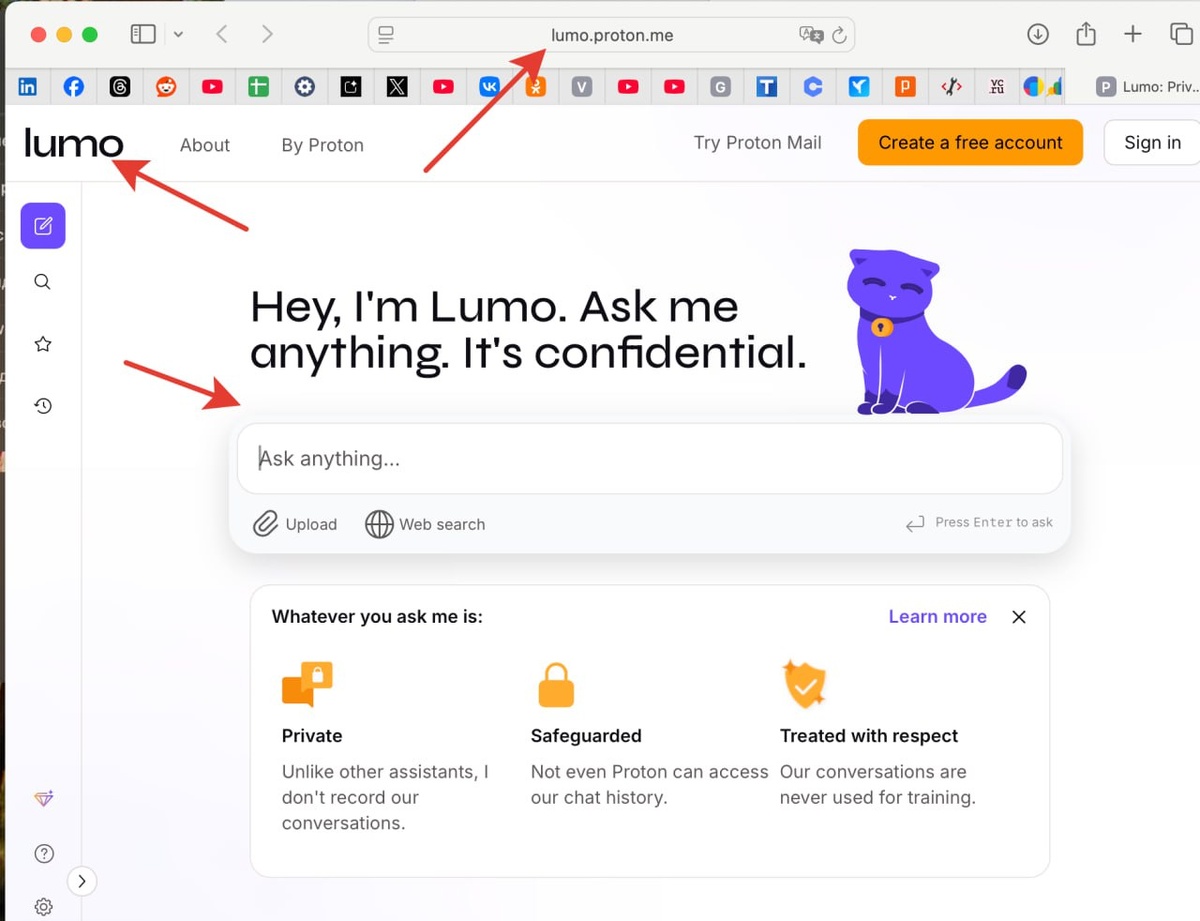The height and width of the screenshot is (921, 1200).
Task: Open the page menu icon in address bar
Action: click(387, 35)
